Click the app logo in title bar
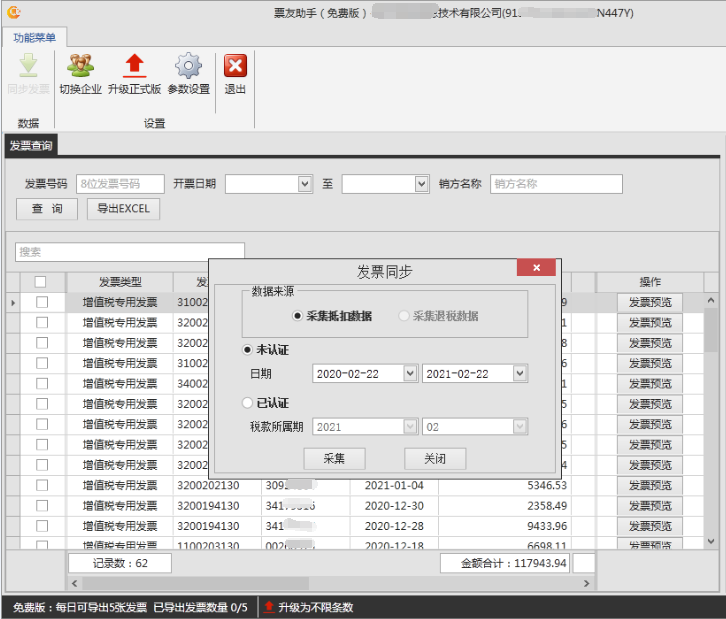The height and width of the screenshot is (619, 726). [13, 13]
